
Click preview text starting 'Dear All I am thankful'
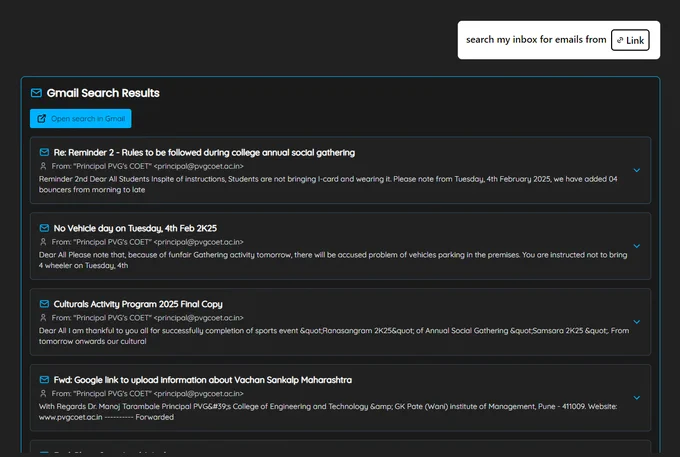coord(334,336)
